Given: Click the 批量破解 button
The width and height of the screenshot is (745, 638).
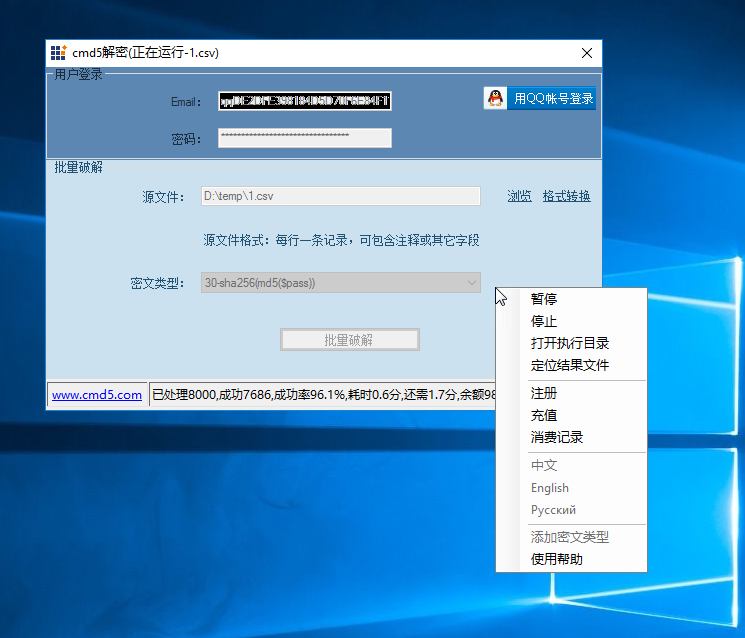Looking at the screenshot, I should 350,340.
